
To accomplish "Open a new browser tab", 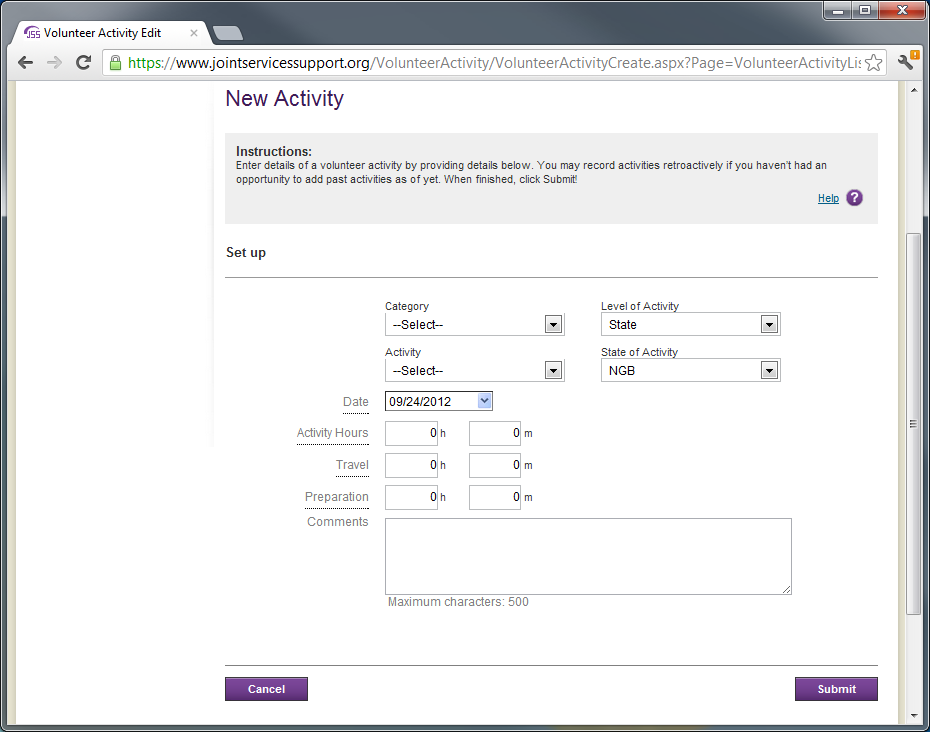I will click(x=228, y=33).
